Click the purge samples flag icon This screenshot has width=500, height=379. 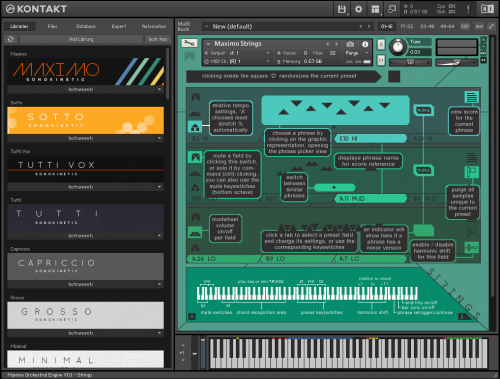[x=471, y=172]
